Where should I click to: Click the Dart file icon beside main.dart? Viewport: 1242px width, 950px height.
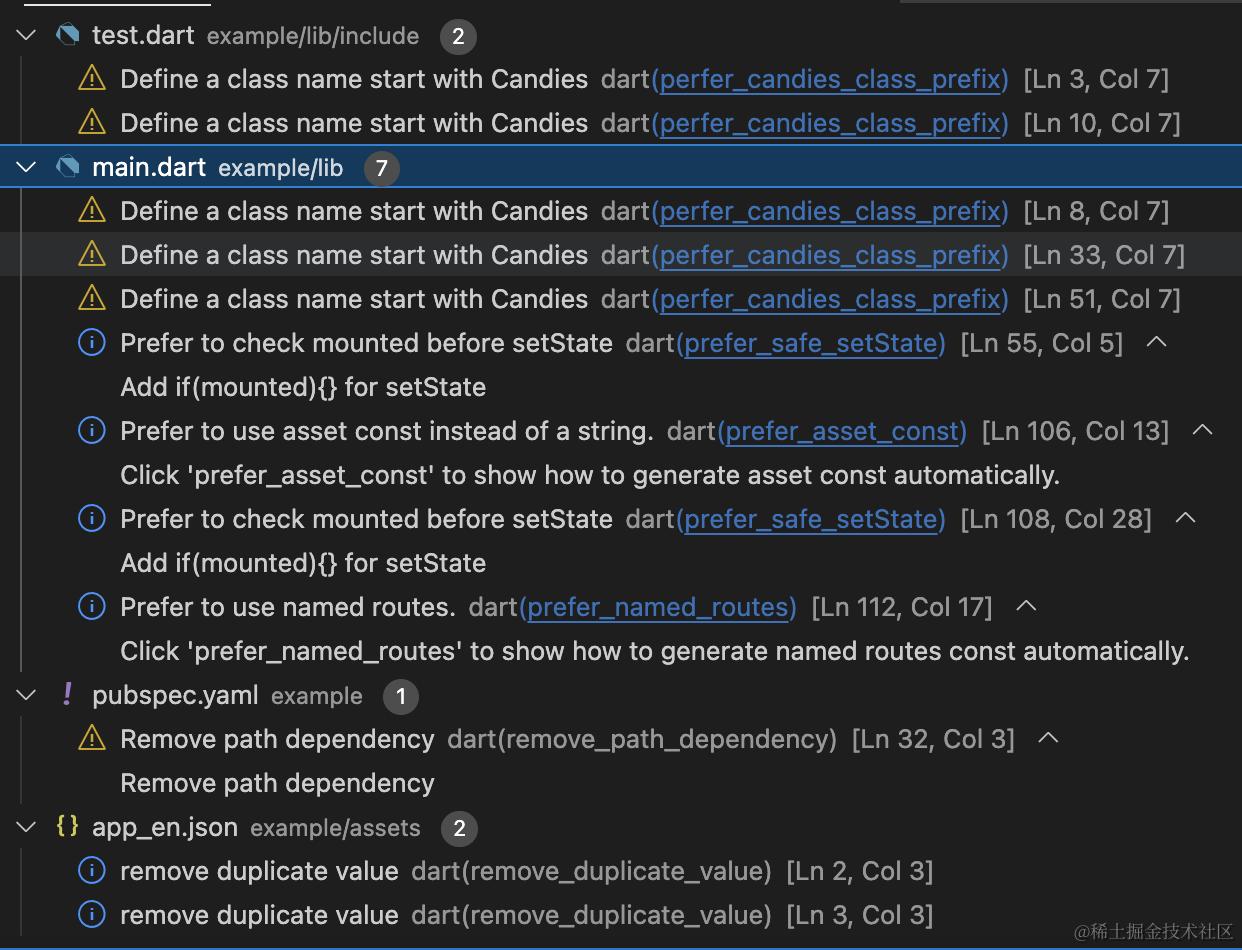(x=68, y=167)
